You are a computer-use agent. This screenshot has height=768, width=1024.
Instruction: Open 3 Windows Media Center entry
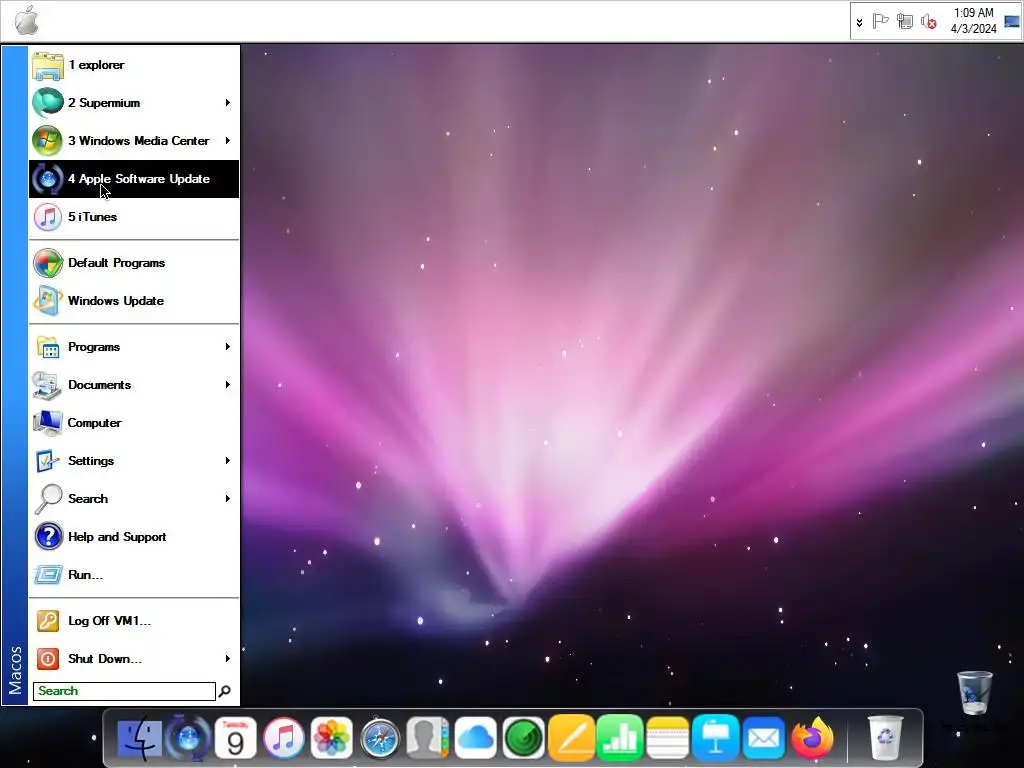pos(134,140)
